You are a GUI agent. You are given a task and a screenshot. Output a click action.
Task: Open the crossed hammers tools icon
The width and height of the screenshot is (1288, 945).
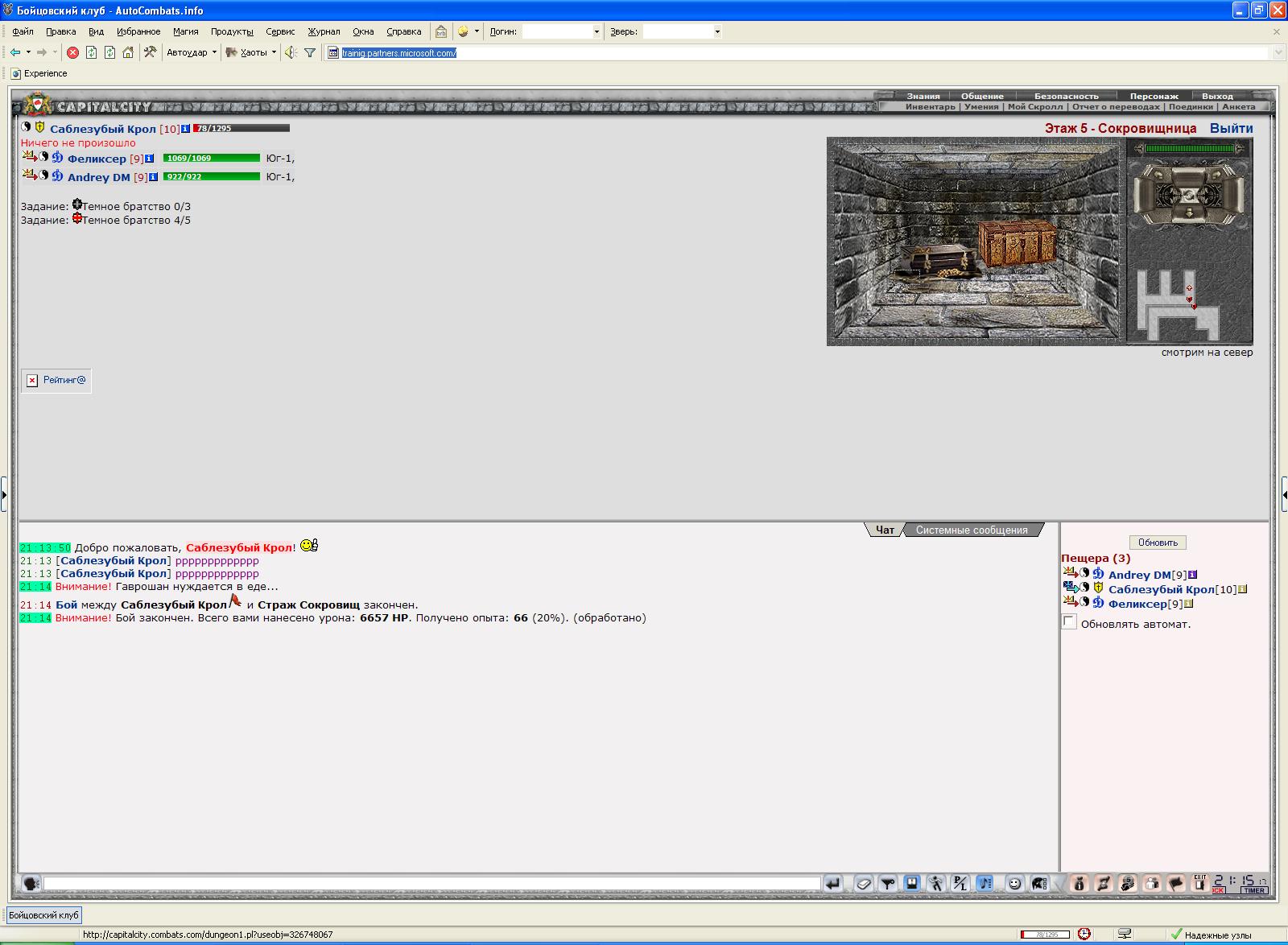click(150, 52)
